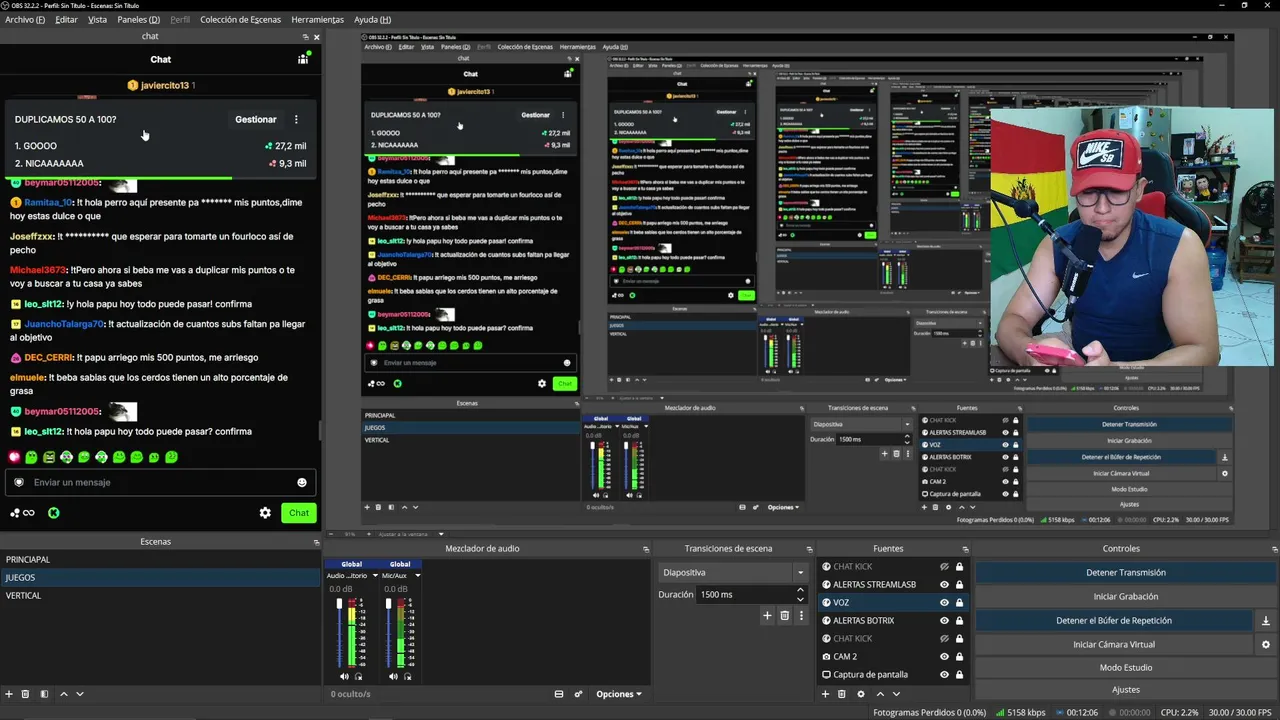Screen dimensions: 1280x720
Task: Open scene filters icon in Escenas toolbar
Action: click(44, 694)
